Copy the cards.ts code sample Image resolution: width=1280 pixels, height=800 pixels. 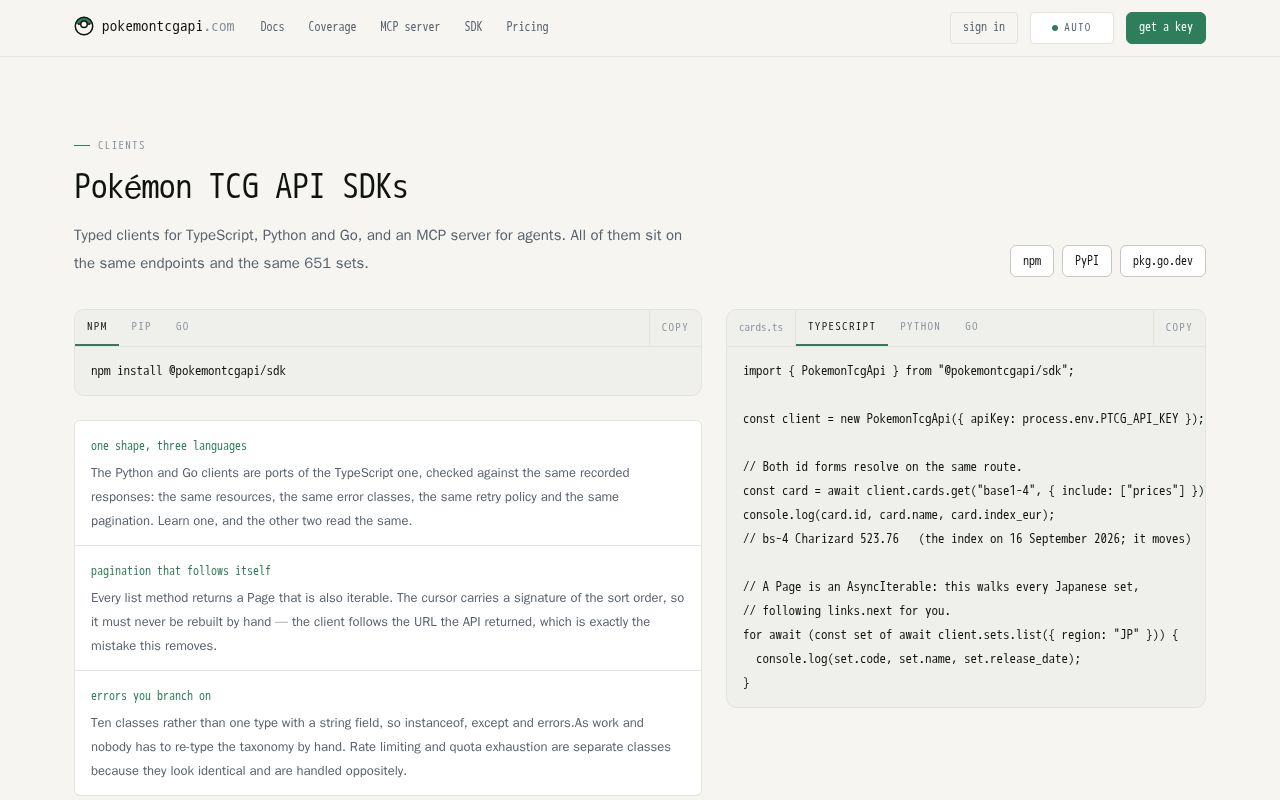(x=1179, y=327)
